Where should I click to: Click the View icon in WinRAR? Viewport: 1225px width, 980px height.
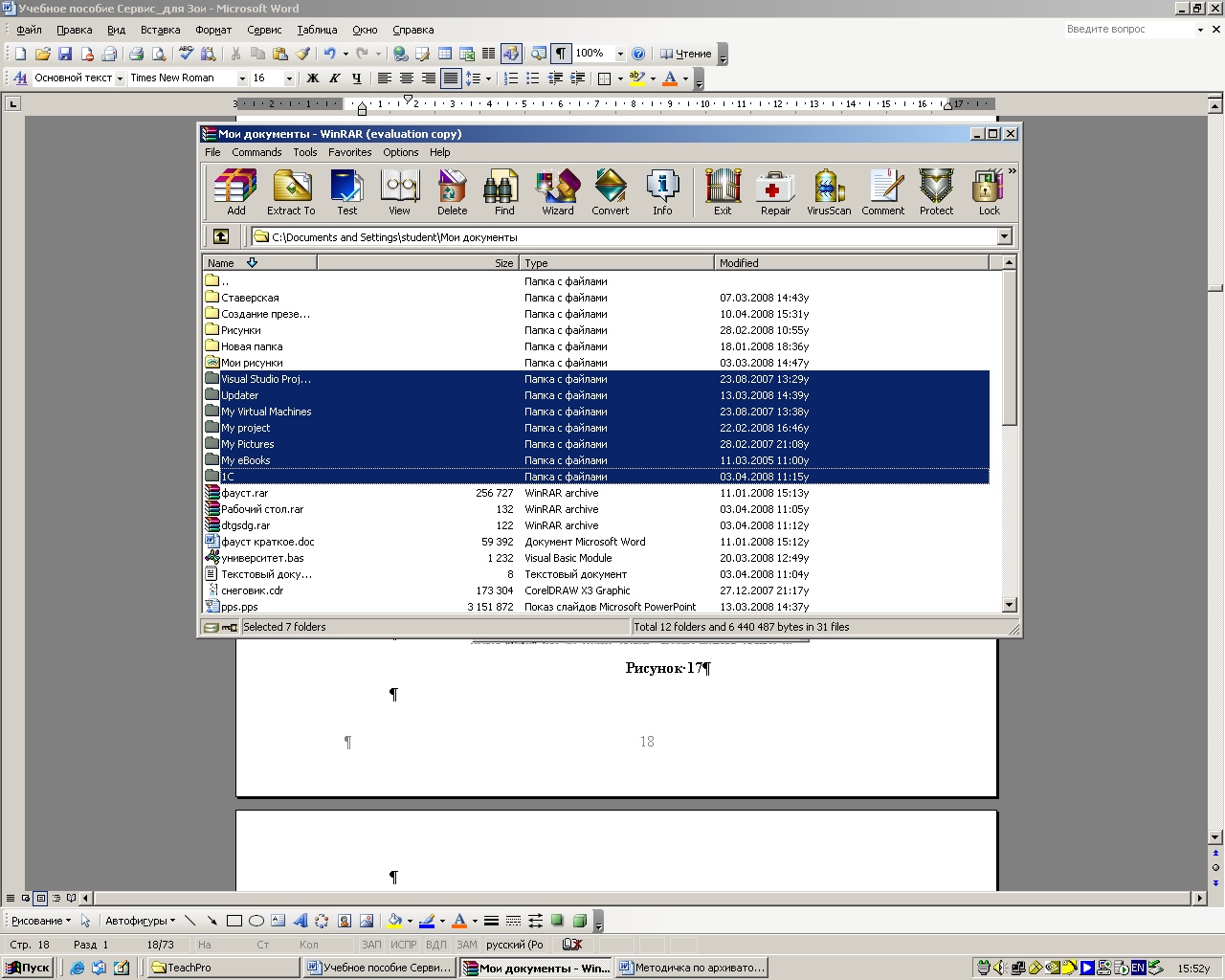coord(399,192)
